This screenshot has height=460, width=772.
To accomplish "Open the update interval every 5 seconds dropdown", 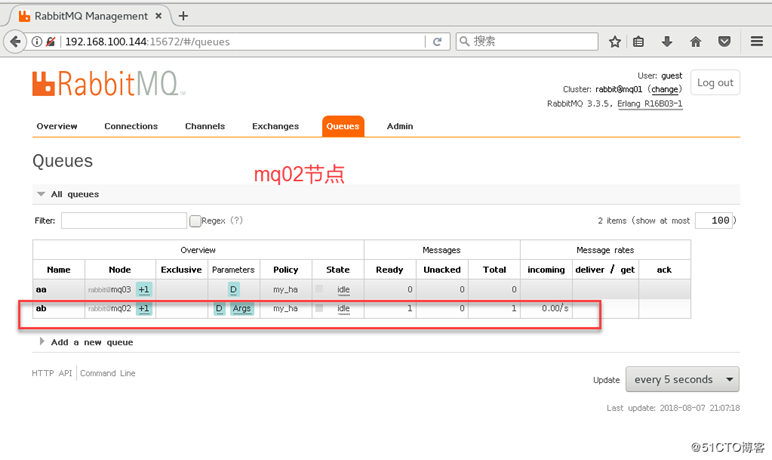I will (x=682, y=379).
